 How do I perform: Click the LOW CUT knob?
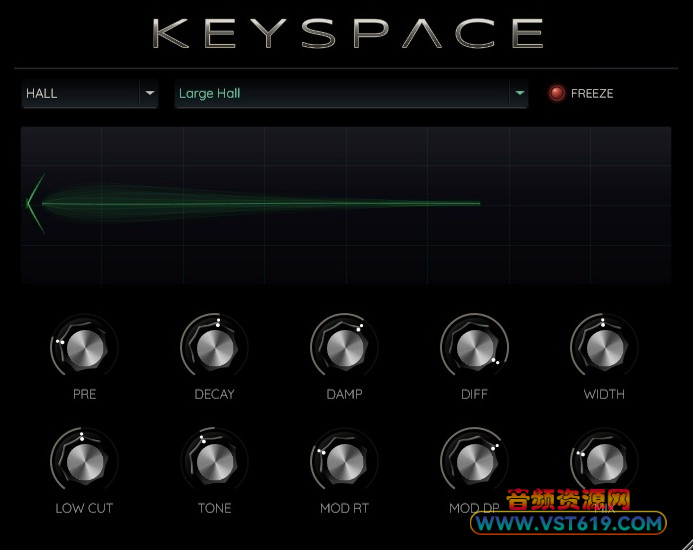[x=84, y=461]
